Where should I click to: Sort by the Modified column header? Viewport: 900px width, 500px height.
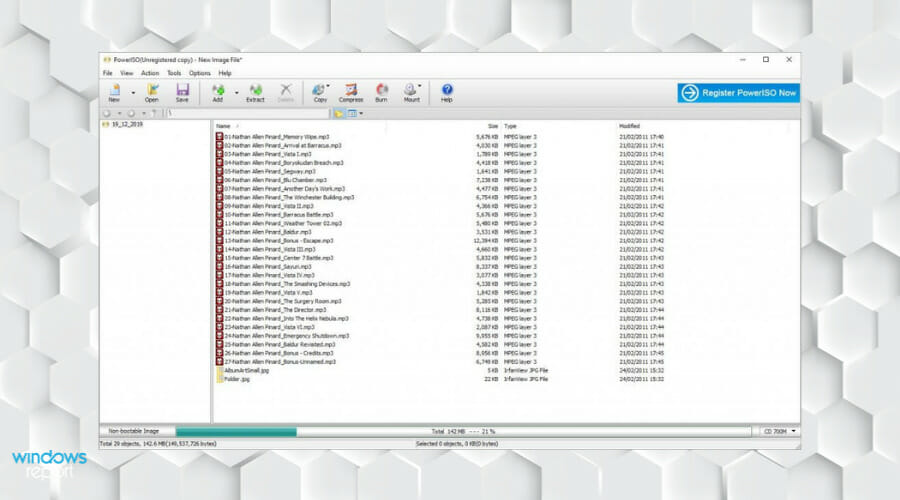(x=629, y=126)
